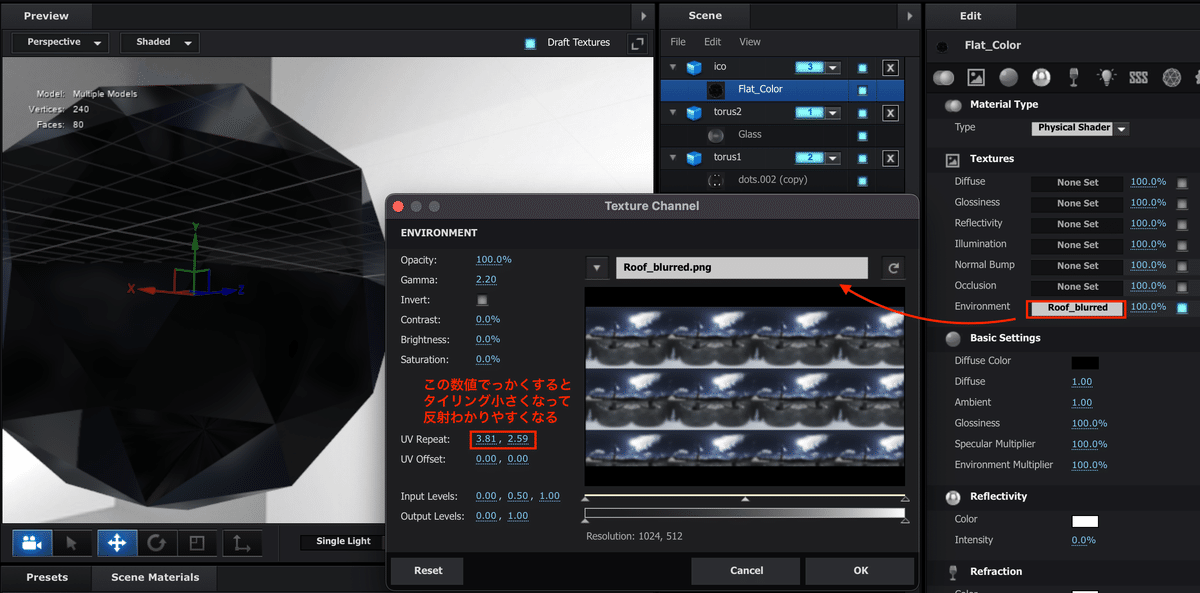Click the Reset button in Texture Channel

point(428,571)
